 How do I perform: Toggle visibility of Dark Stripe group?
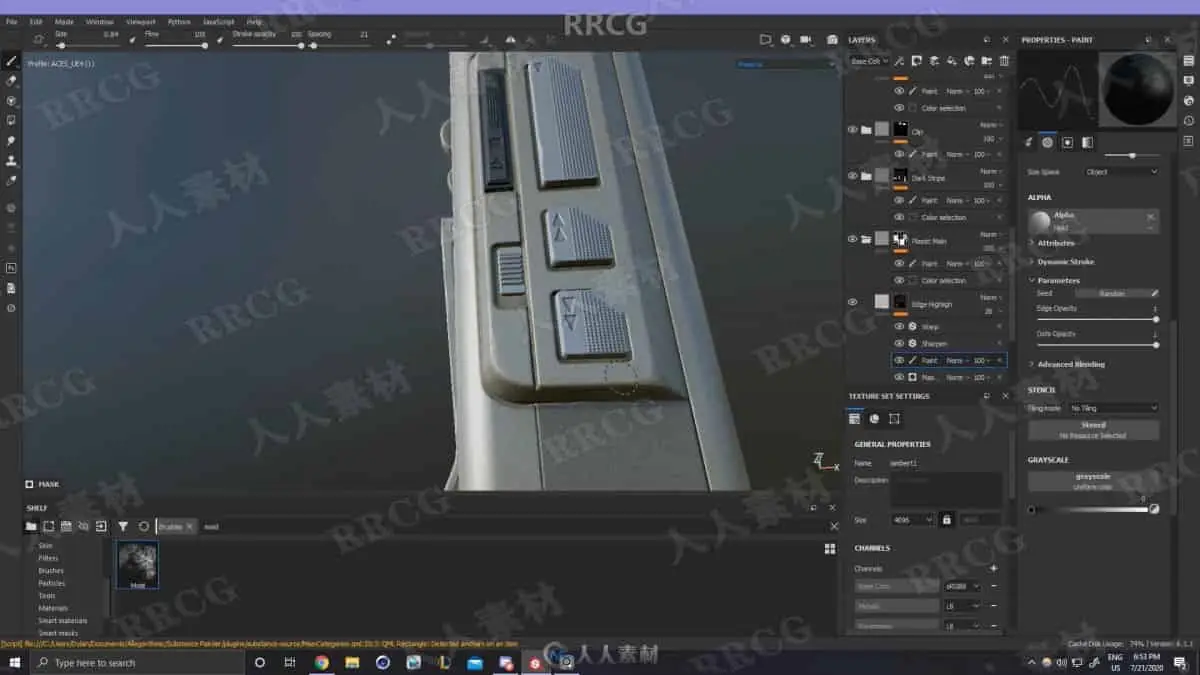852,175
